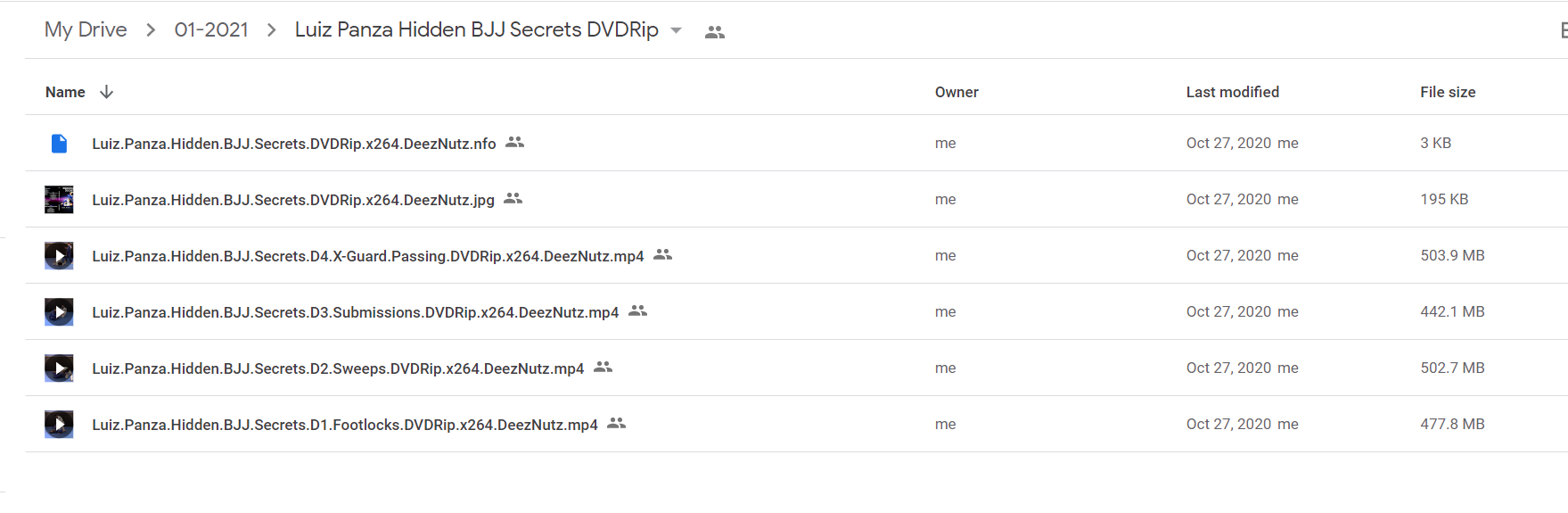Sort by the Name column header
The image size is (1568, 513).
pos(65,92)
